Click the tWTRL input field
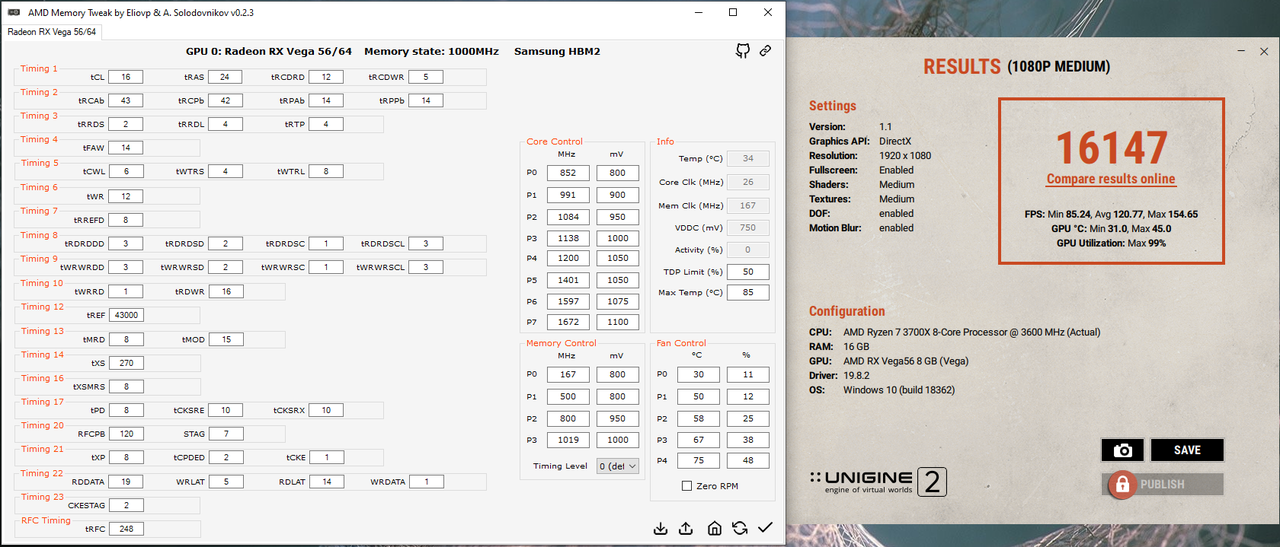The image size is (1280, 547). [326, 172]
